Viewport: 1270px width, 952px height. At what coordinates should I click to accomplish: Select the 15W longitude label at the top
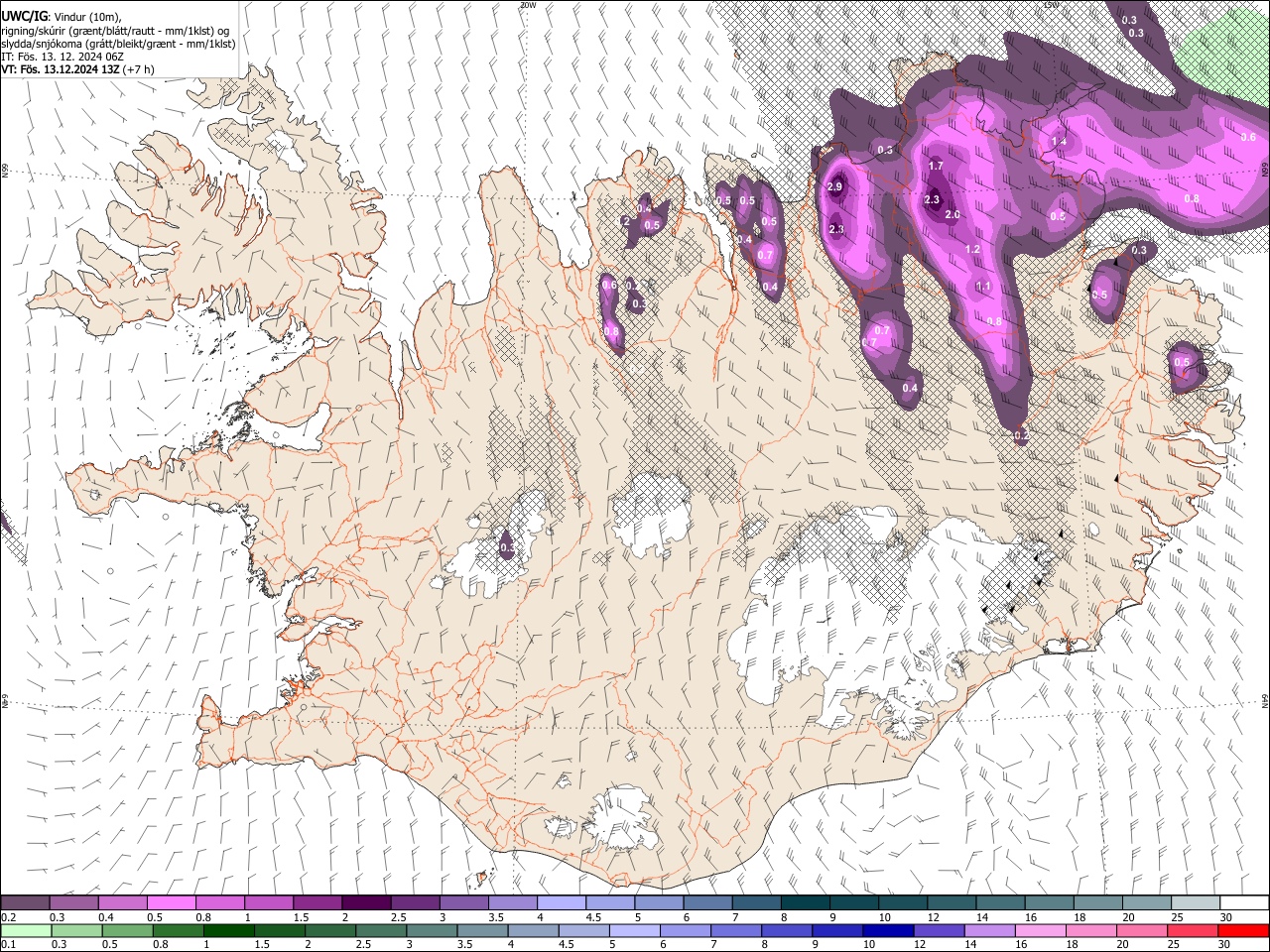tap(1051, 5)
